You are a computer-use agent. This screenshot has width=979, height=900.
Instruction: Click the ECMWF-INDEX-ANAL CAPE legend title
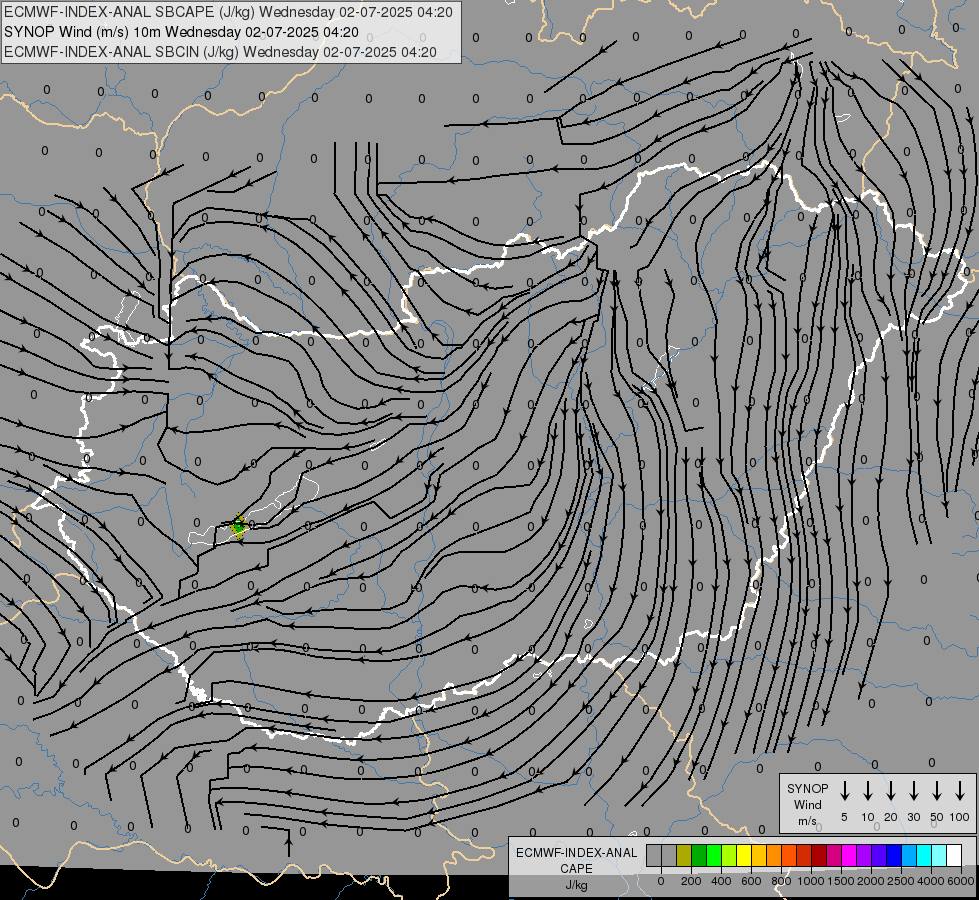coord(576,868)
